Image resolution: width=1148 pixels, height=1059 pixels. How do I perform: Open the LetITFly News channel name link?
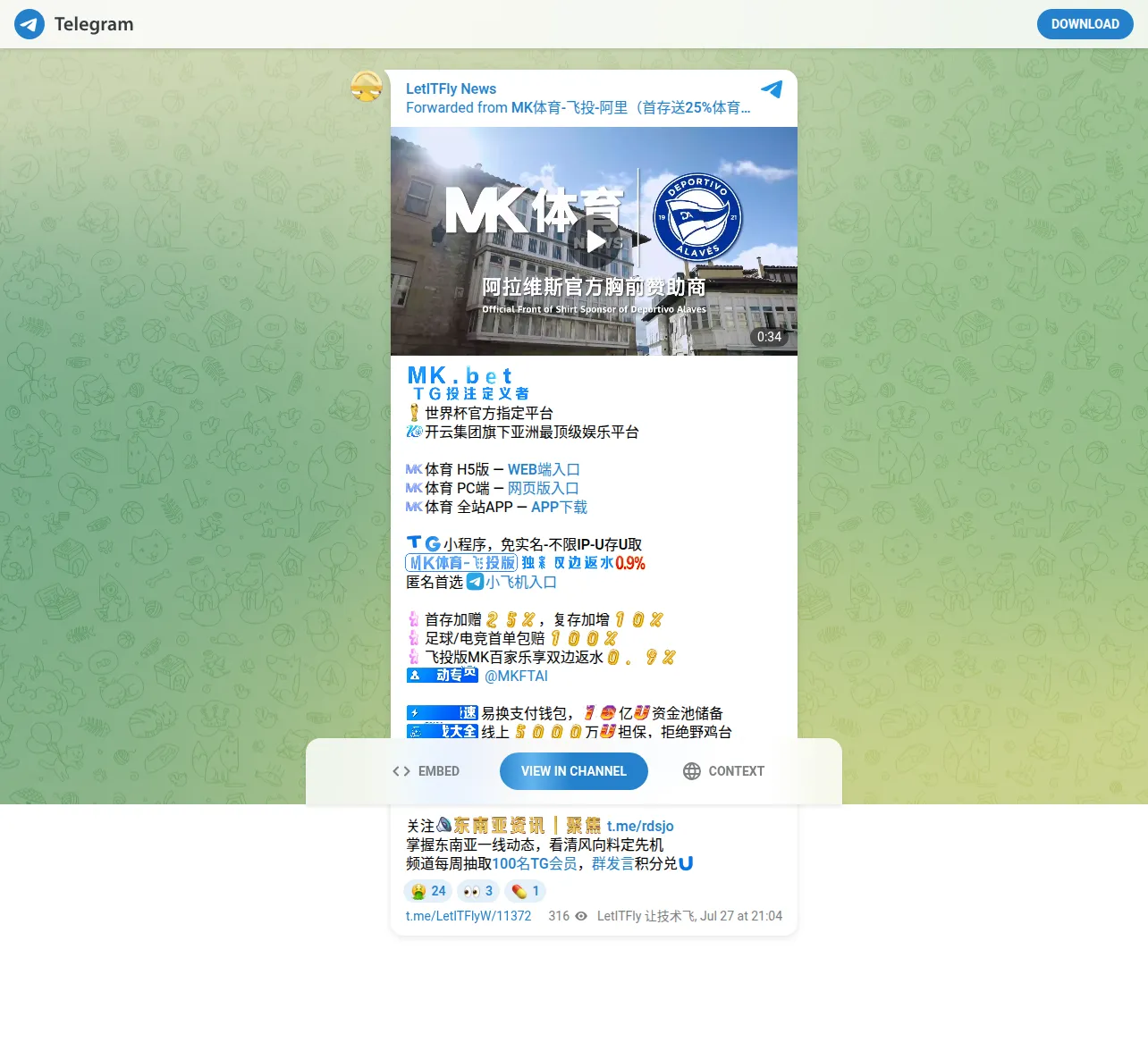click(x=451, y=88)
